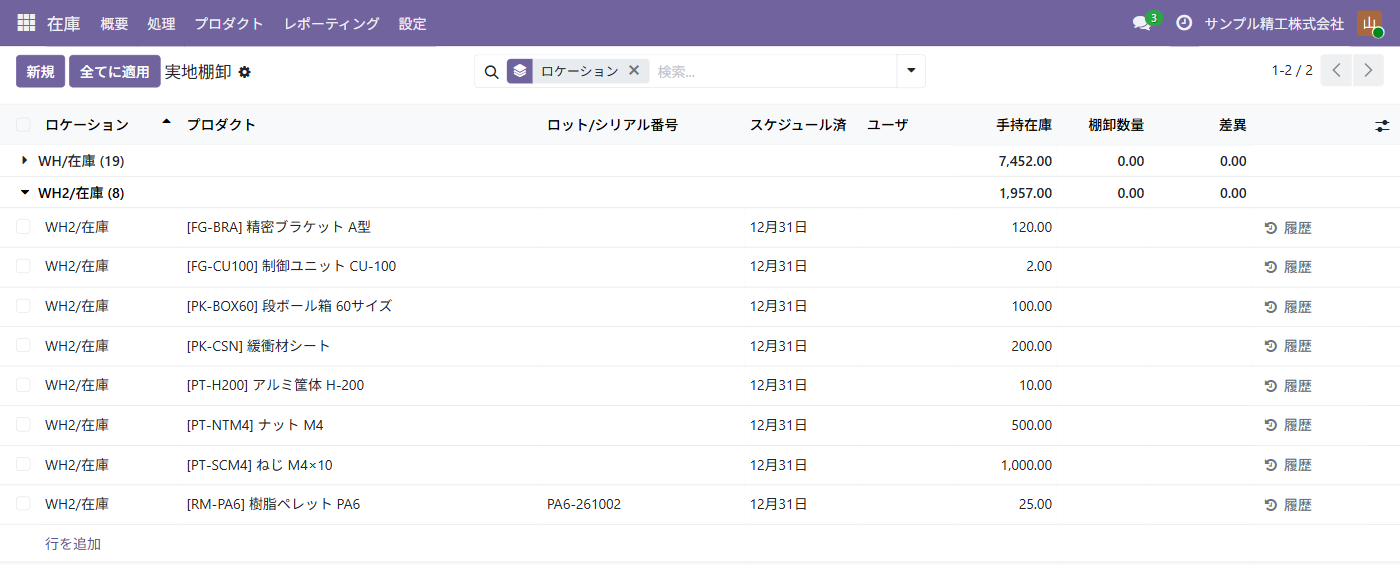Sort by ロット/シリアル番号 column header
Screen dimensions: 1400x565
click(x=612, y=125)
